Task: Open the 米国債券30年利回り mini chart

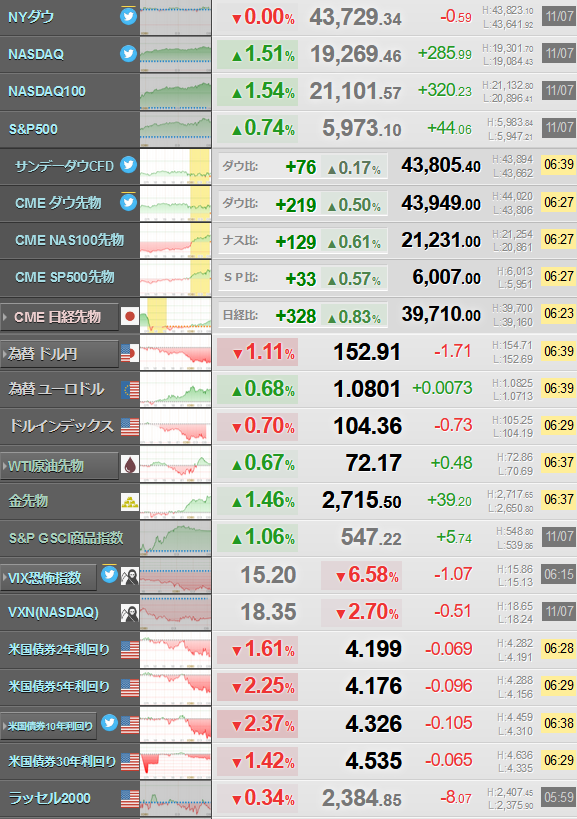Action: (175, 762)
